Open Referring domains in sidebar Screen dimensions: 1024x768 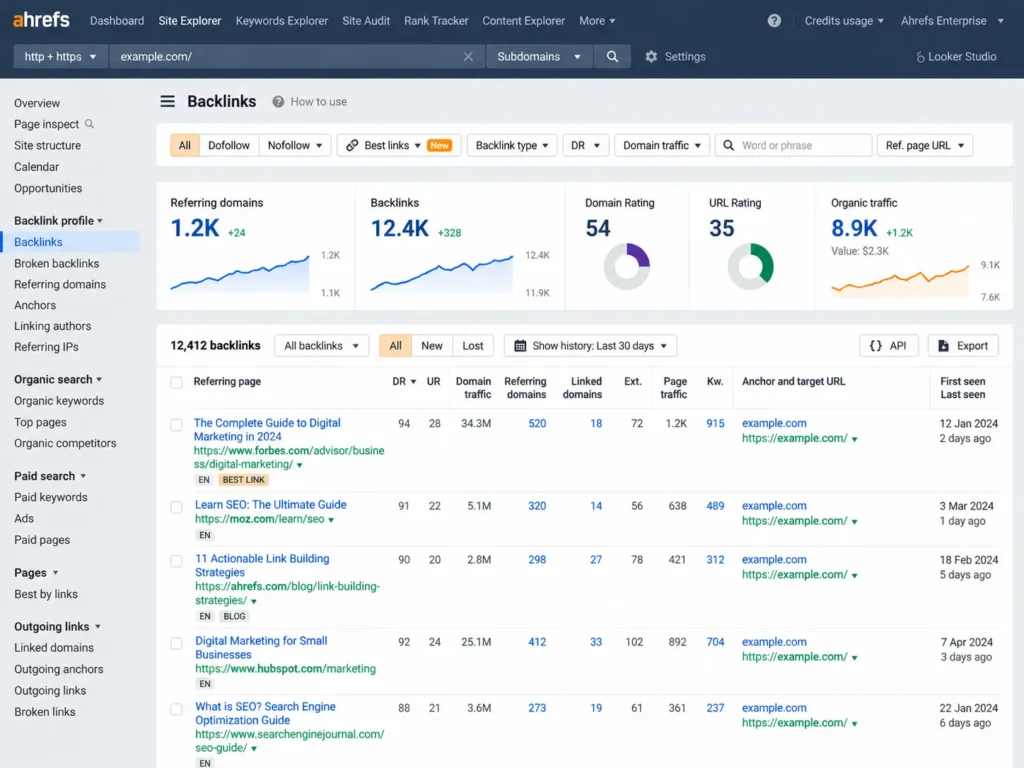pyautogui.click(x=60, y=284)
